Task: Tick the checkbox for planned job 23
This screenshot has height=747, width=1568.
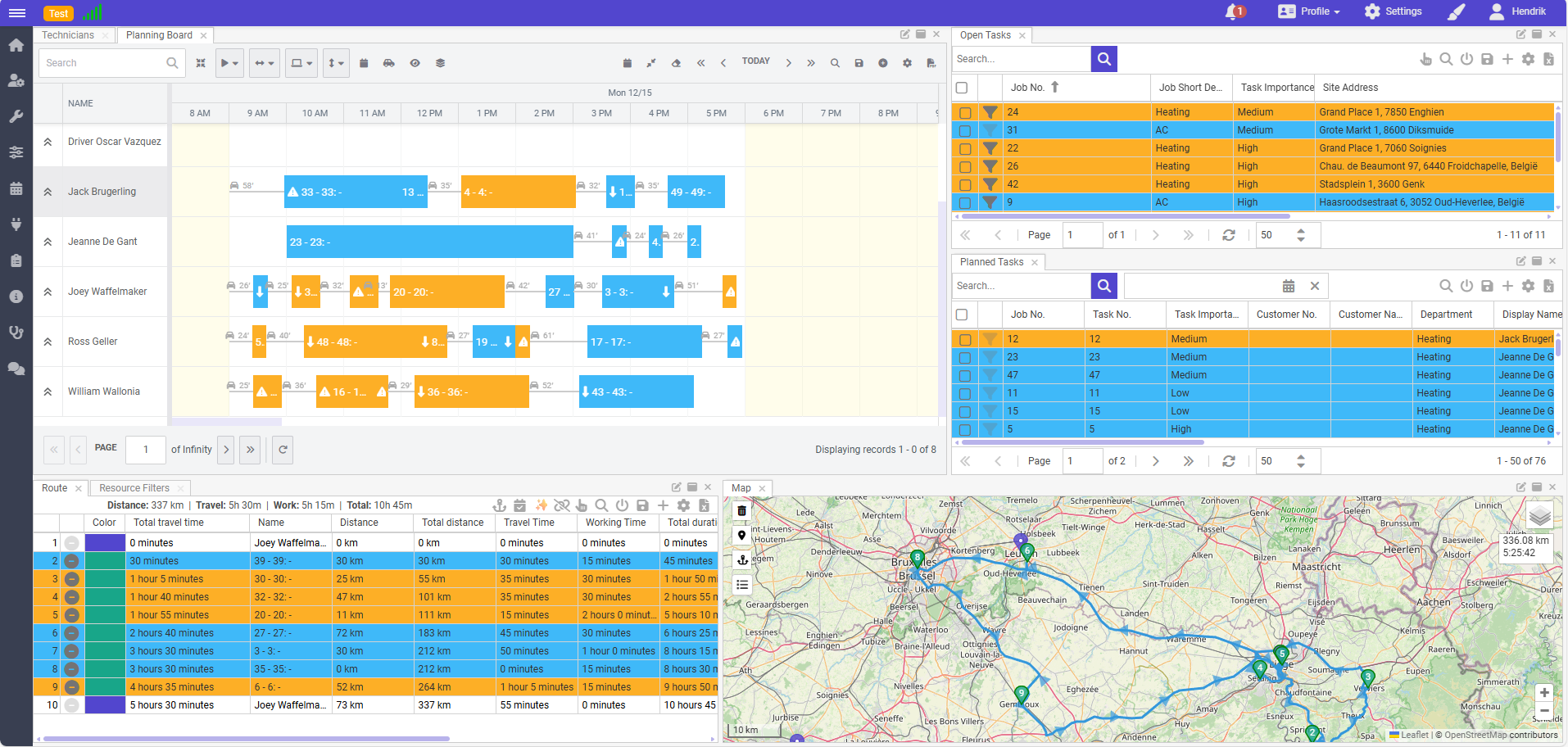Action: pos(965,357)
